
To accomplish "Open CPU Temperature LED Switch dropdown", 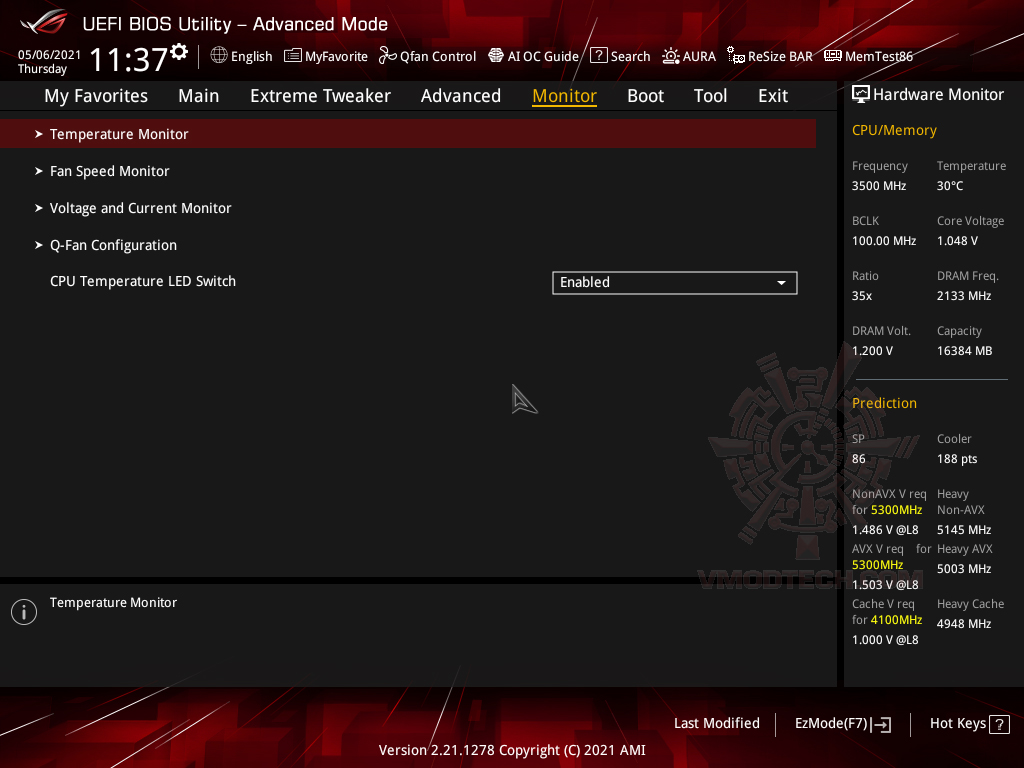I will pyautogui.click(x=675, y=283).
